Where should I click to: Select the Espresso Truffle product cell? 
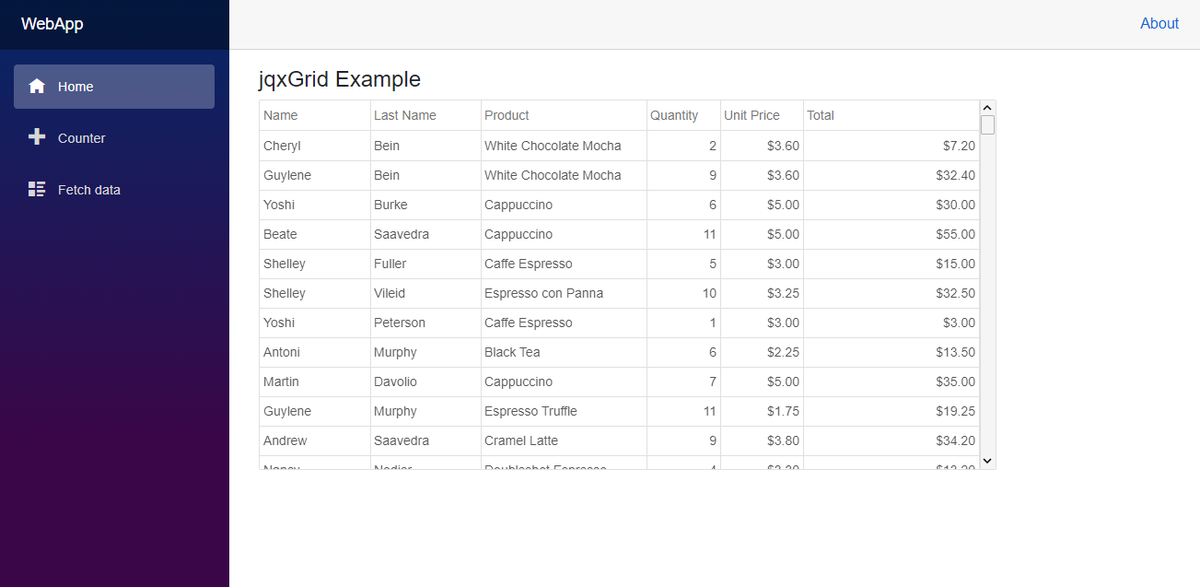(563, 411)
